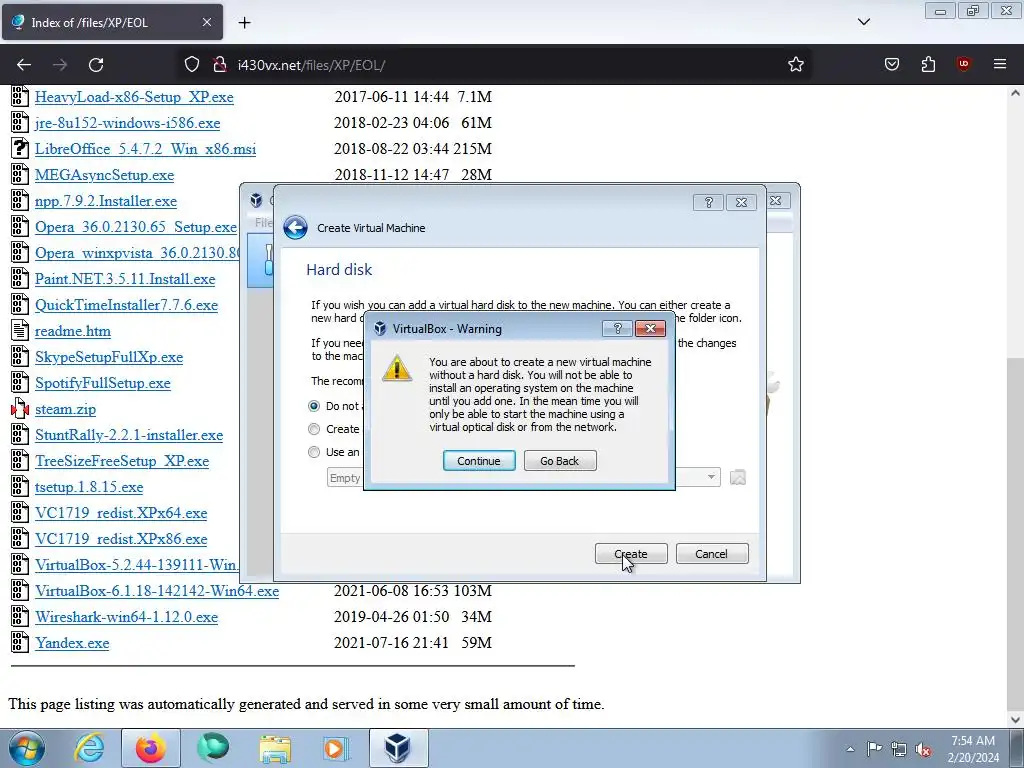Open Paint.NET.3.5.11.Install.exe link
Viewport: 1024px width, 768px height.
pyautogui.click(x=125, y=279)
